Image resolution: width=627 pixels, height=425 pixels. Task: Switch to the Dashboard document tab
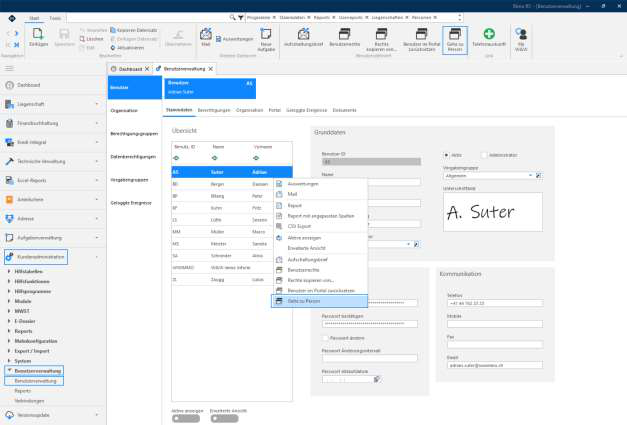[130, 69]
